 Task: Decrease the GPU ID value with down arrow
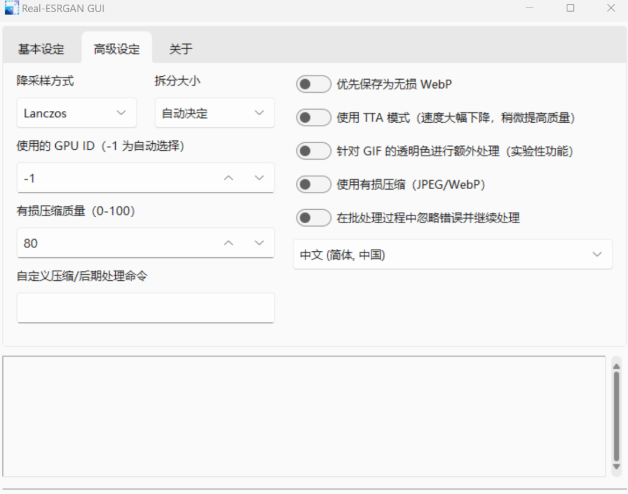pos(259,178)
